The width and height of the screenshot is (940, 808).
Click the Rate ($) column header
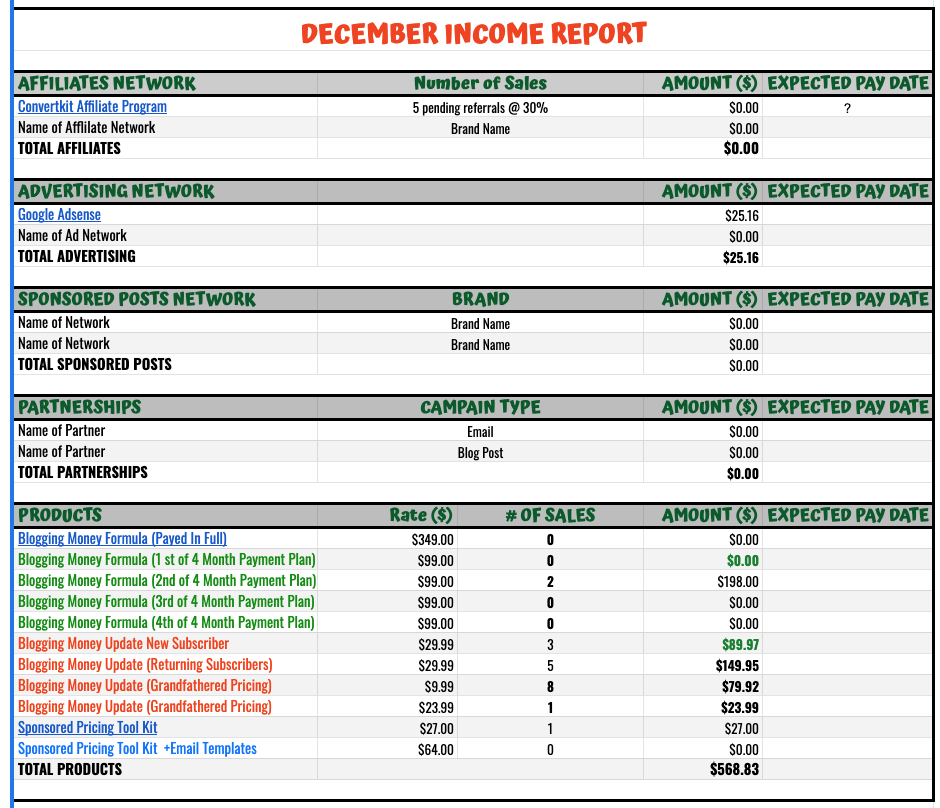point(421,515)
